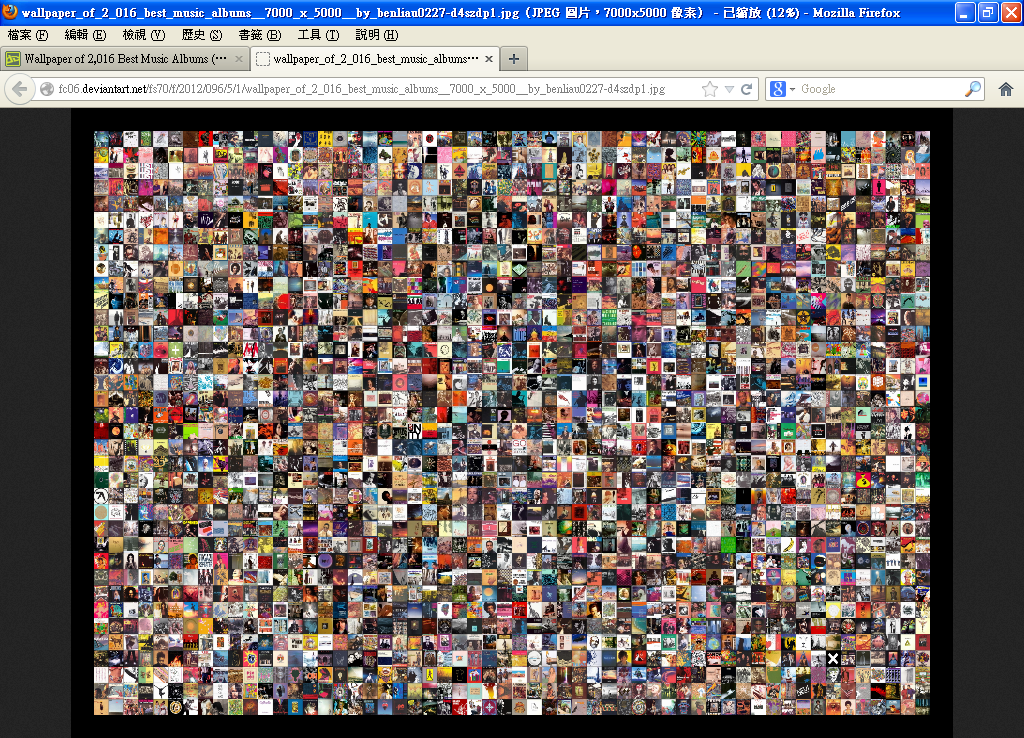Close the active wallpaper jpg tab
The width and height of the screenshot is (1024, 738).
point(489,59)
